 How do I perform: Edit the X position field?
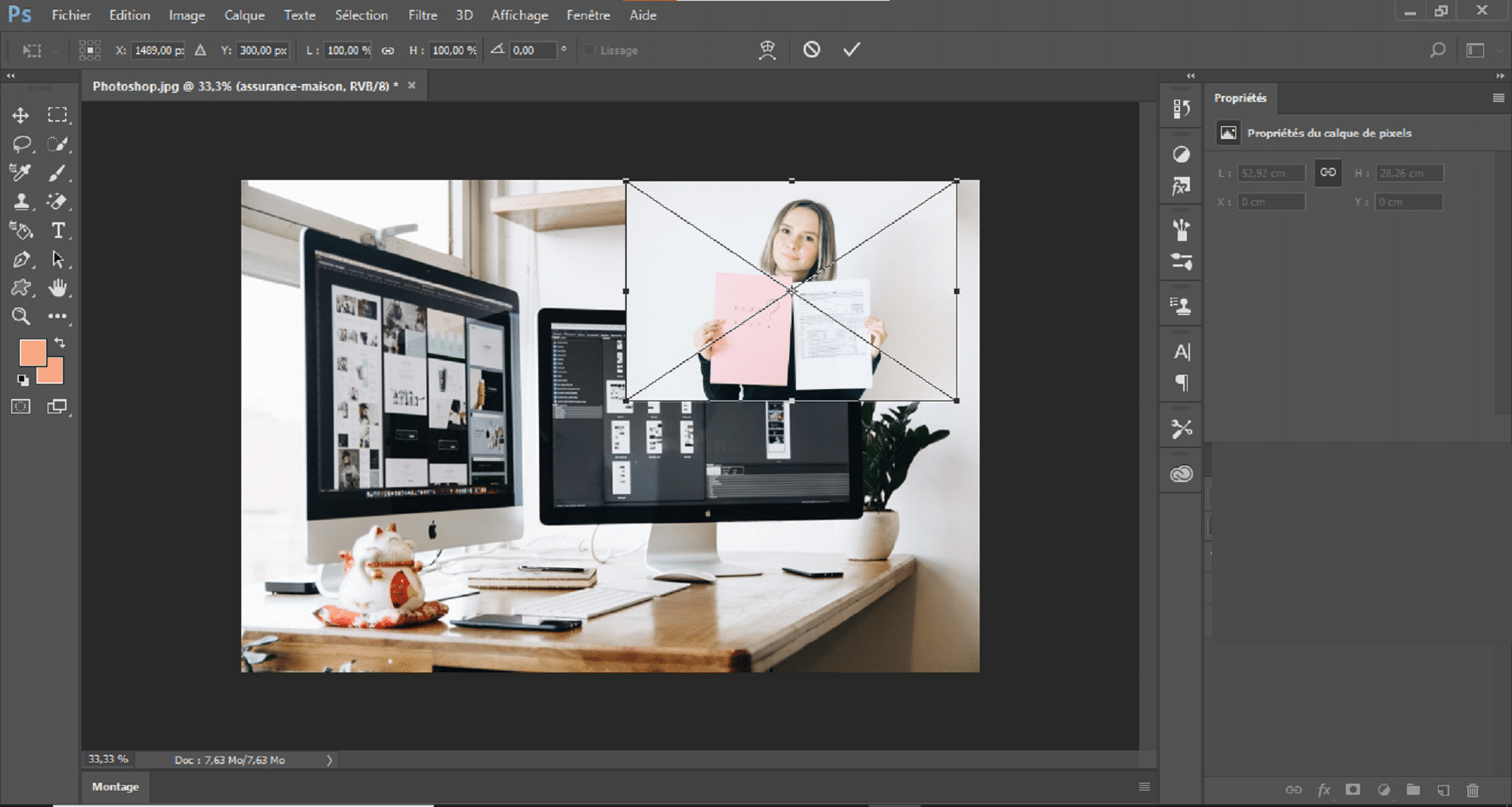[x=158, y=51]
